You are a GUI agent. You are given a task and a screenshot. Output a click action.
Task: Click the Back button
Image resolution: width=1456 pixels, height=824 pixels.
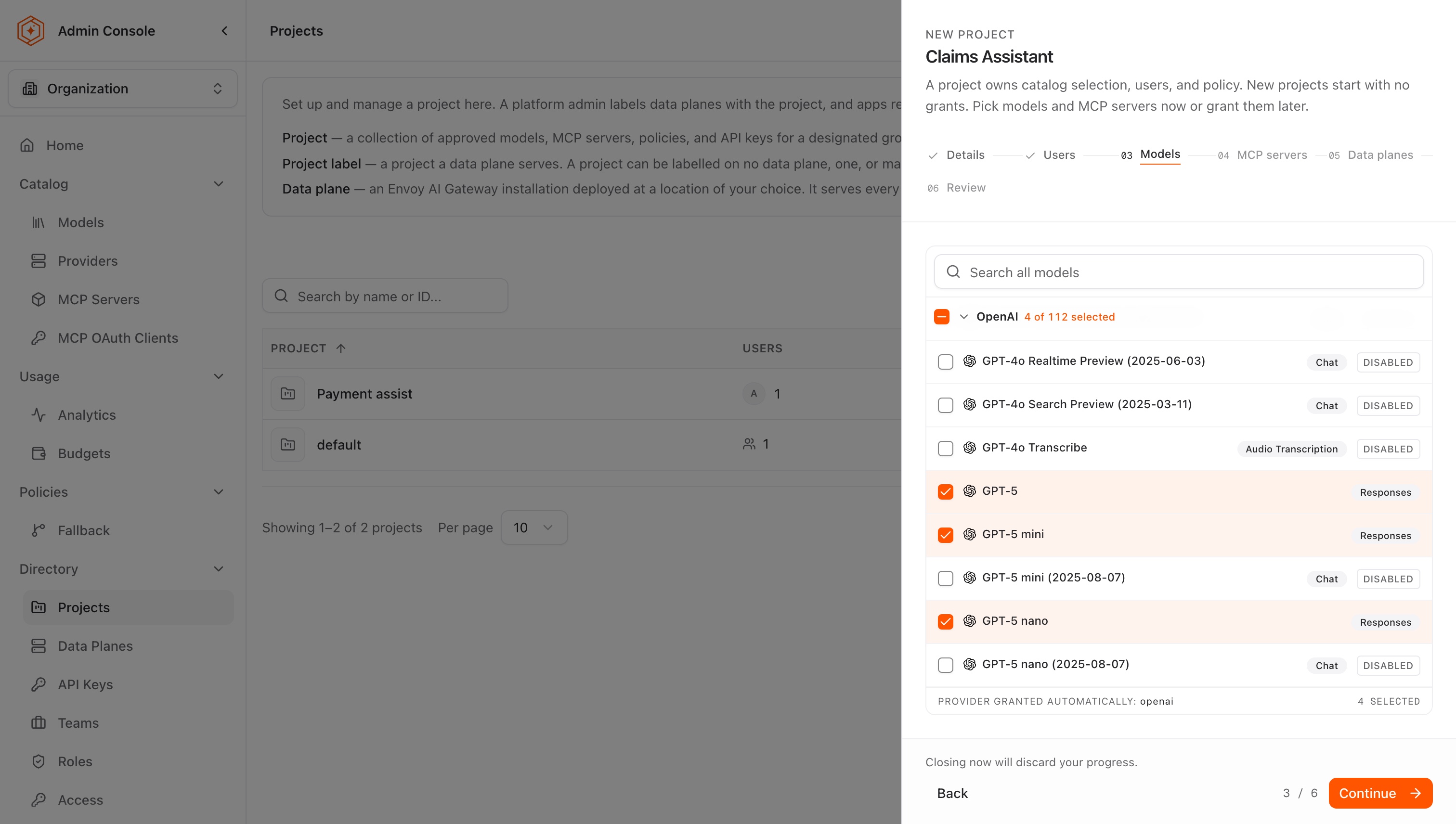coord(952,793)
